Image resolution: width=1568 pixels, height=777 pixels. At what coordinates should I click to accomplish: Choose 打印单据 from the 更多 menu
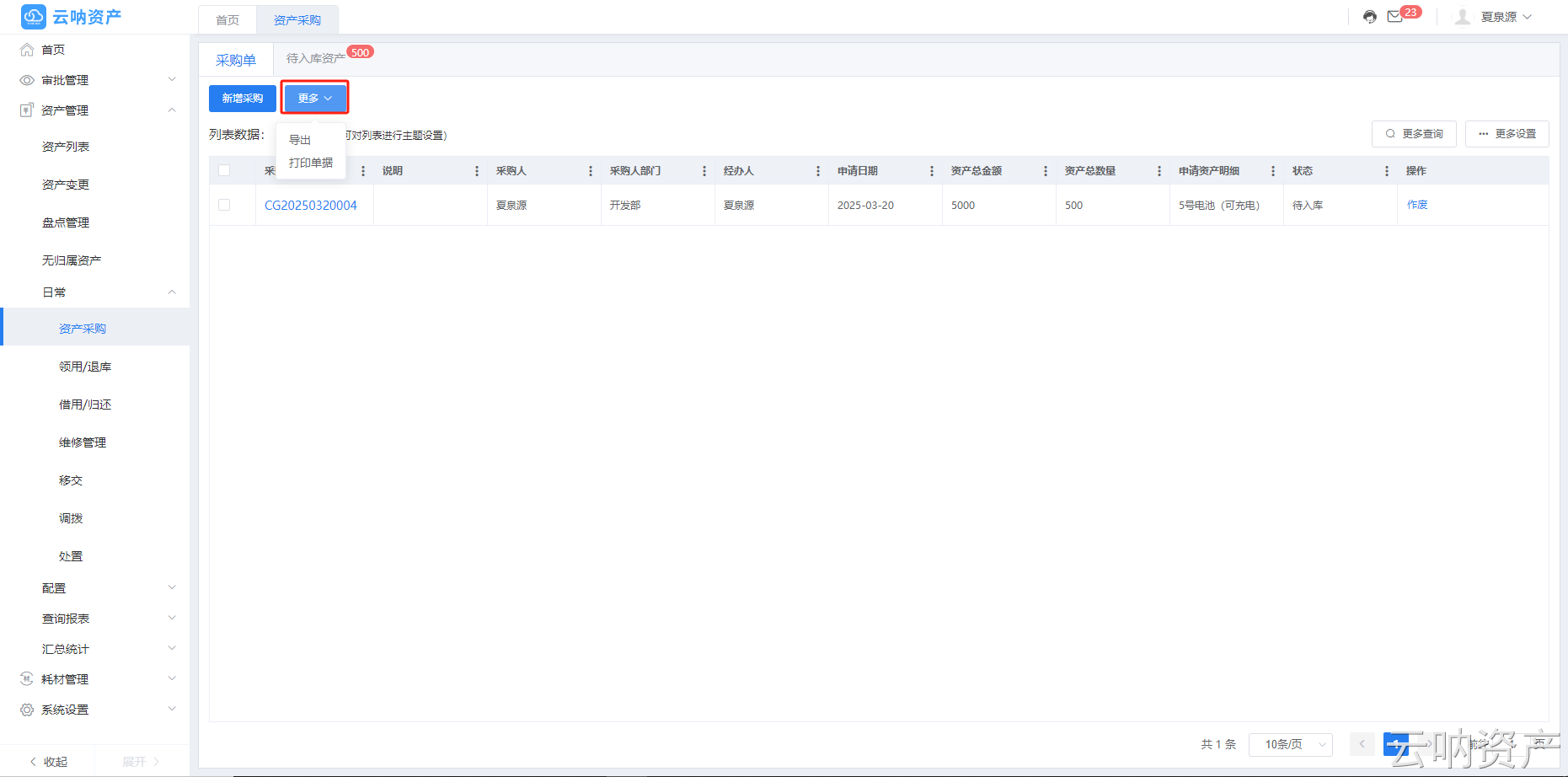(311, 163)
